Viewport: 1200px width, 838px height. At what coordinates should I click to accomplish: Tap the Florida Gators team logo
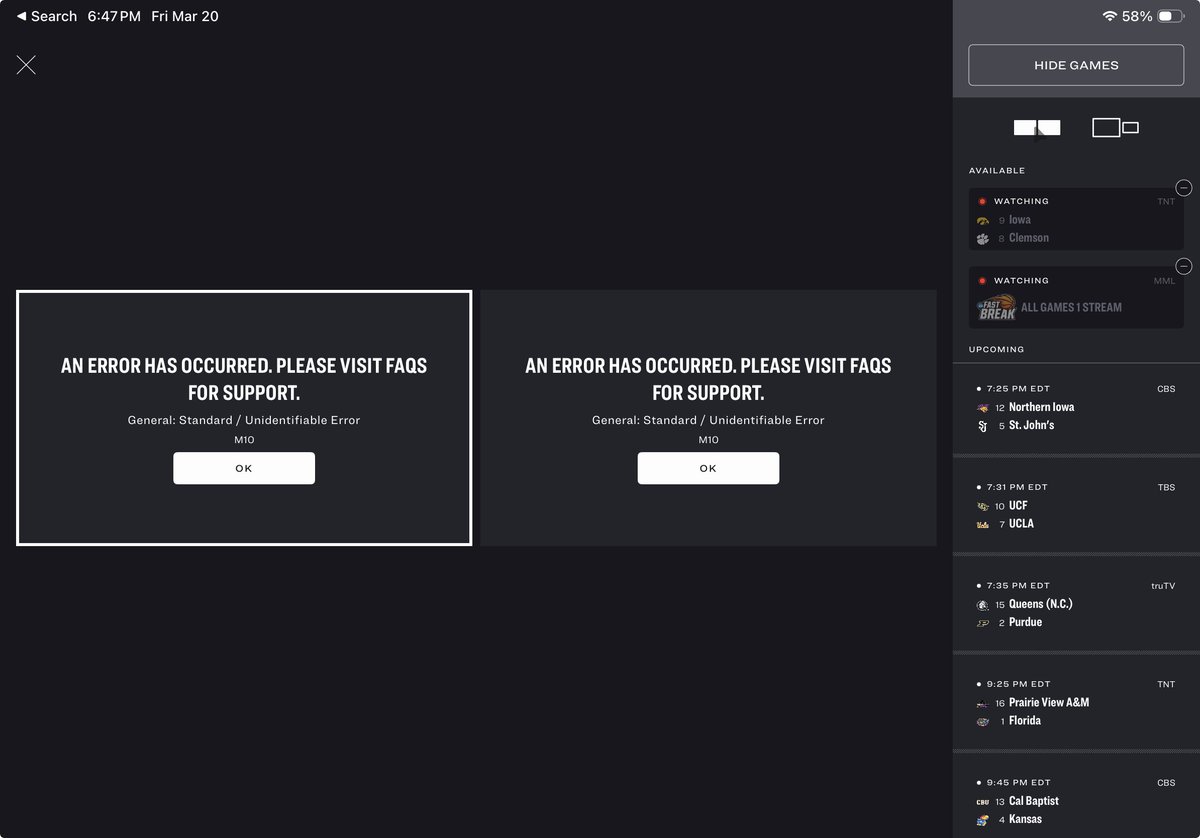coord(982,721)
